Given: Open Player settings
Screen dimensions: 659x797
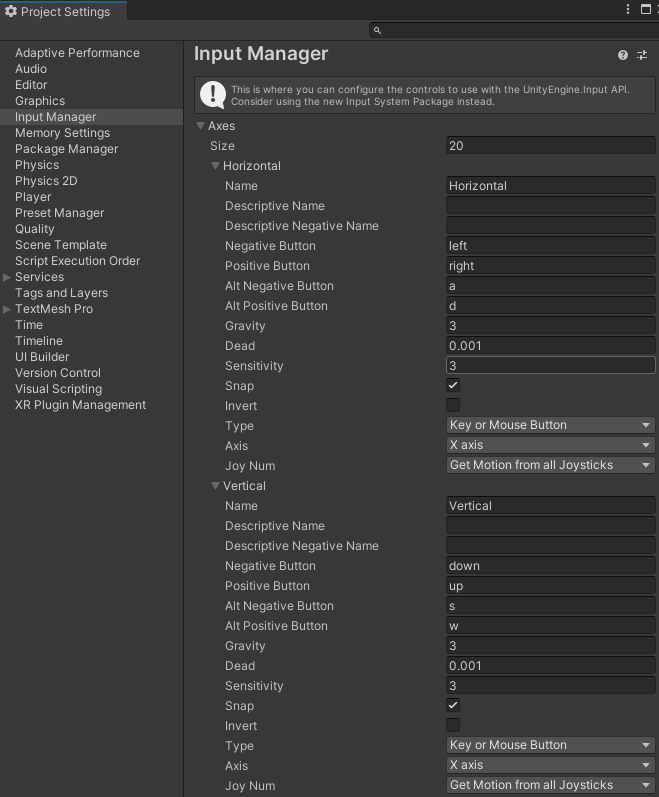Looking at the screenshot, I should tap(33, 197).
